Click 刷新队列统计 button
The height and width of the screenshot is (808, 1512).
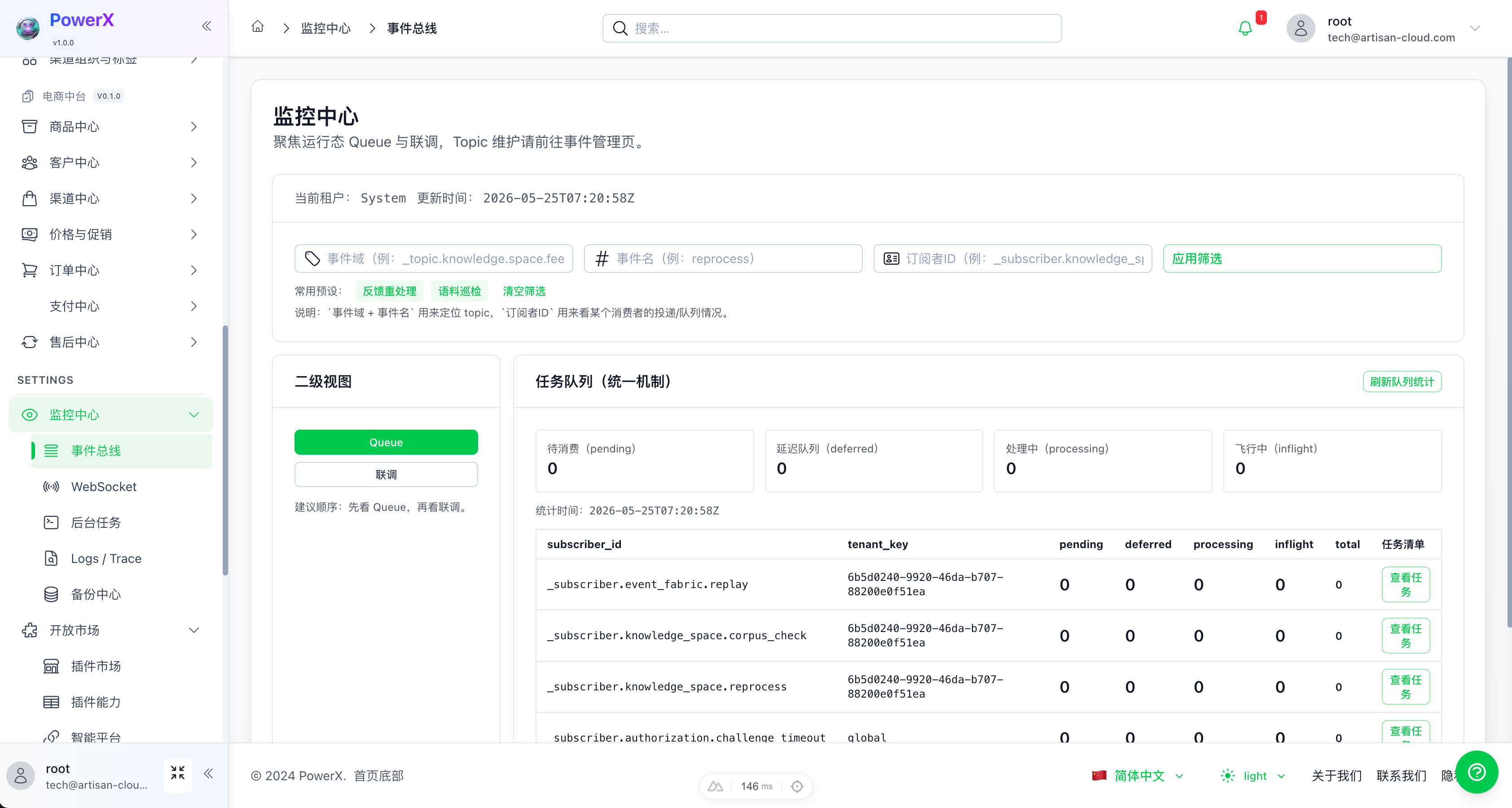coord(1402,382)
